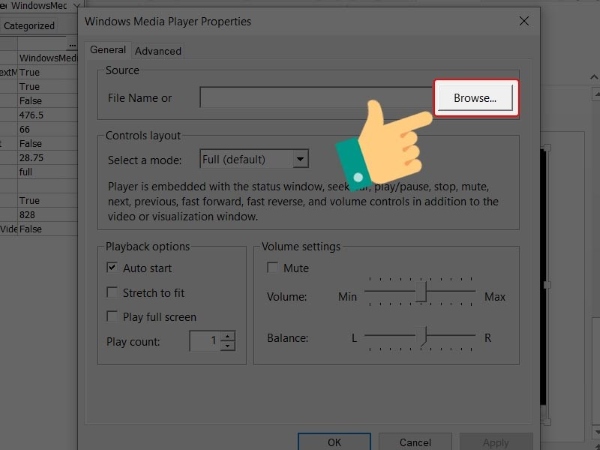Screen dimensions: 600x450
Task: Switch to the Advanced tab
Action: (x=158, y=51)
